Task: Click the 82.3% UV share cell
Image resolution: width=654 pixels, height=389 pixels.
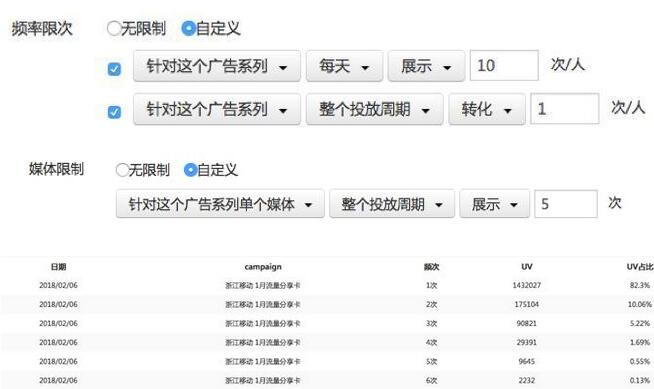Action: tap(640, 285)
